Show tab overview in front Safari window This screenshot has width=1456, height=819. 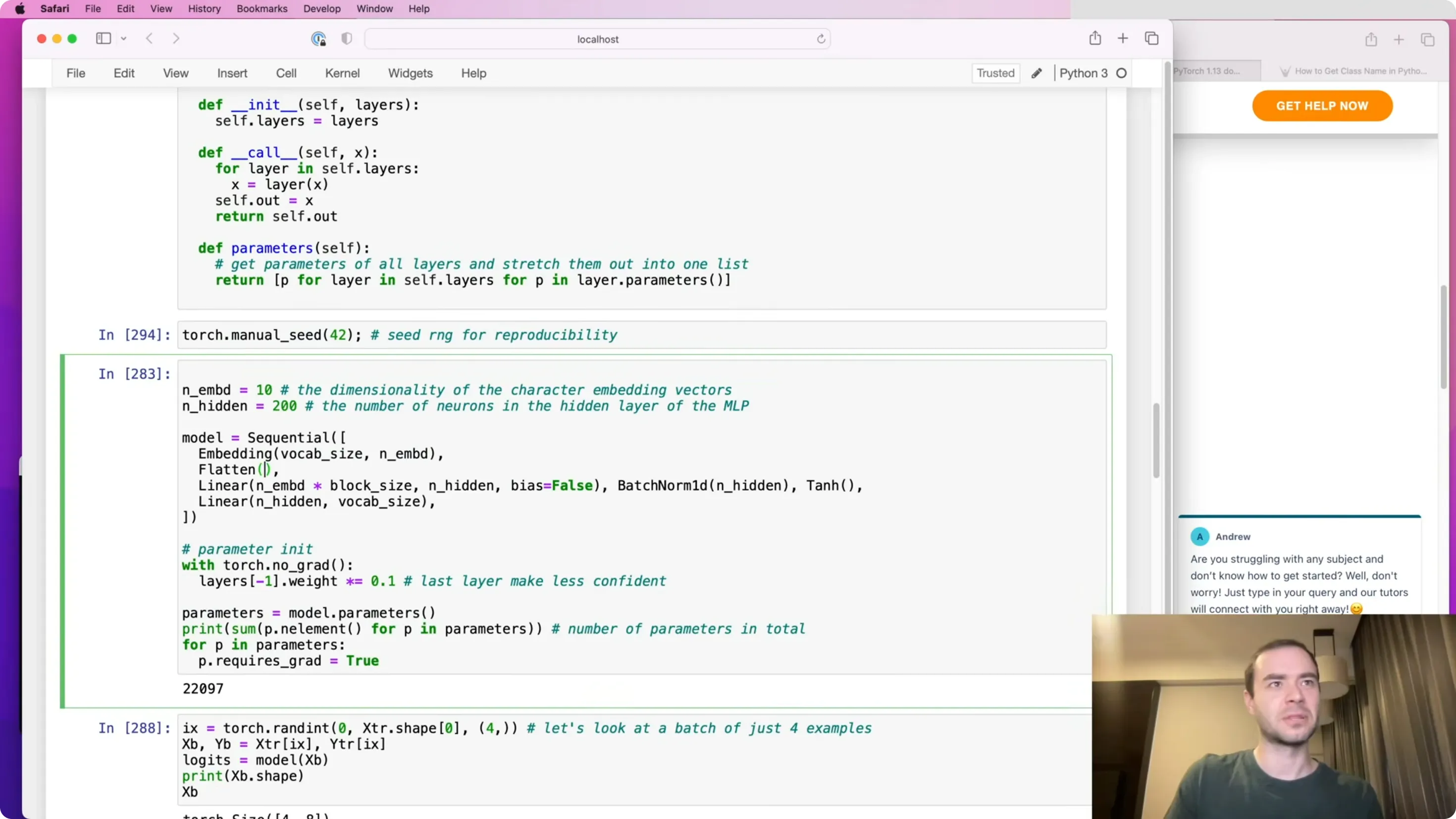(1151, 39)
